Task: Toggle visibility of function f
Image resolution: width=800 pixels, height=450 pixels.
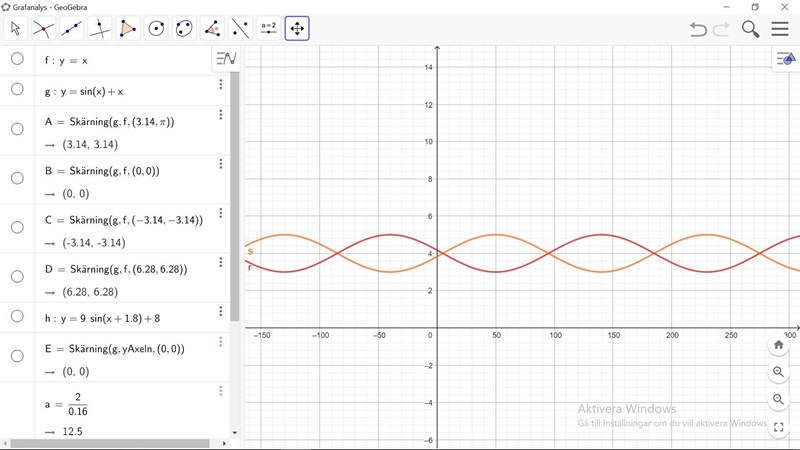Action: [17, 59]
